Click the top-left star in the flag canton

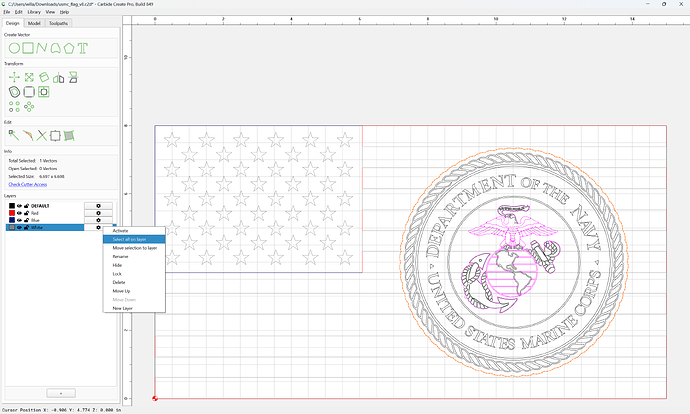[172, 140]
